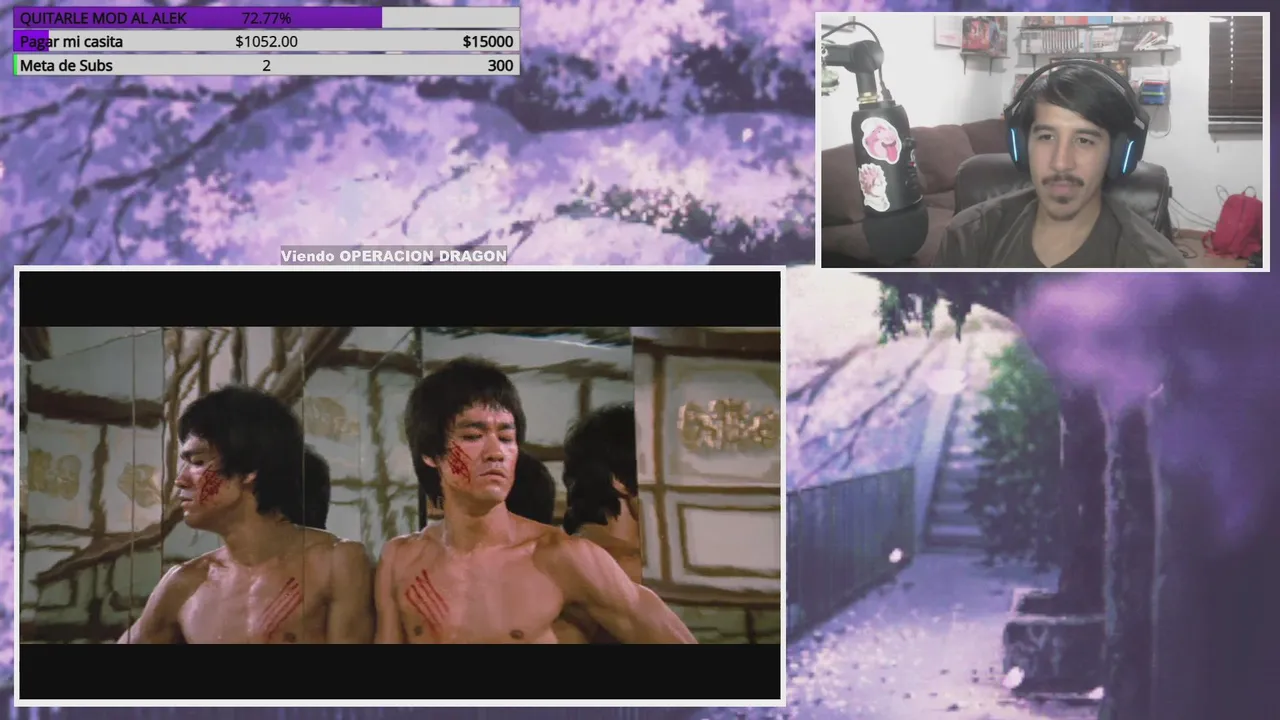1280x720 pixels.
Task: Click the 300 subs target number
Action: (501, 65)
